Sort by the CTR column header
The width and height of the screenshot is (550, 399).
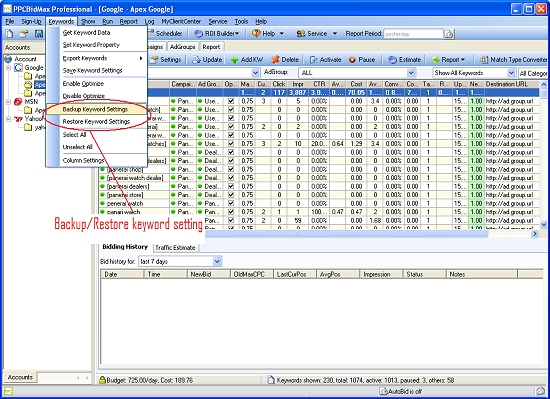pyautogui.click(x=319, y=84)
